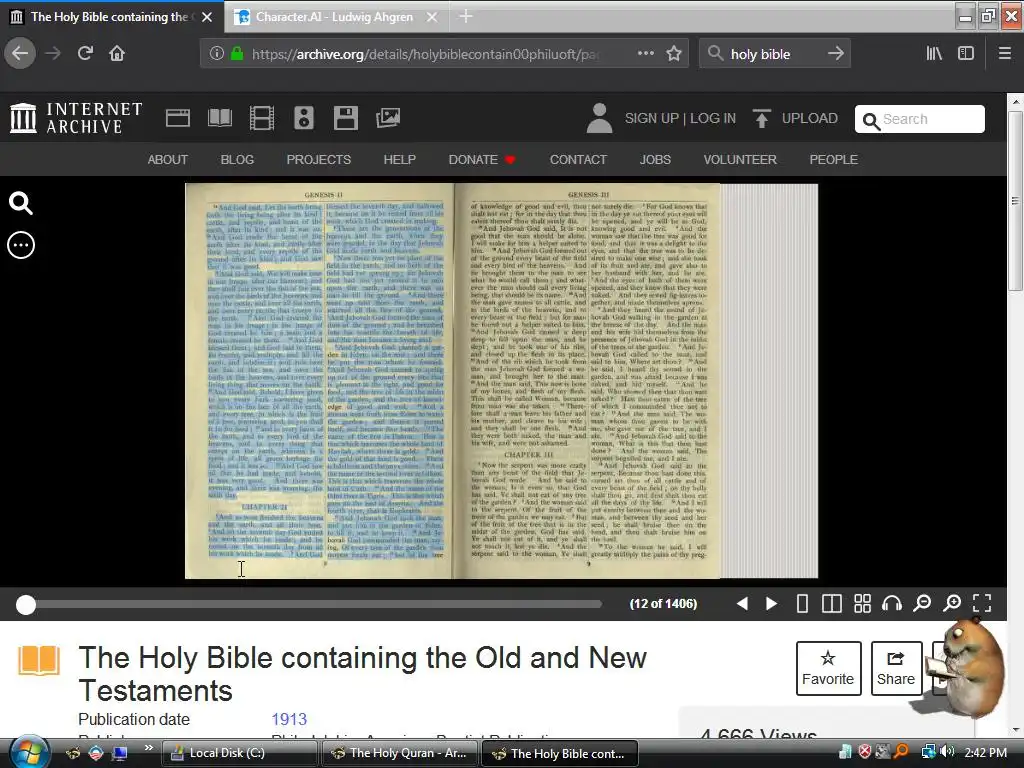
Task: Open the Audio speaker icon
Action: pyautogui.click(x=304, y=118)
